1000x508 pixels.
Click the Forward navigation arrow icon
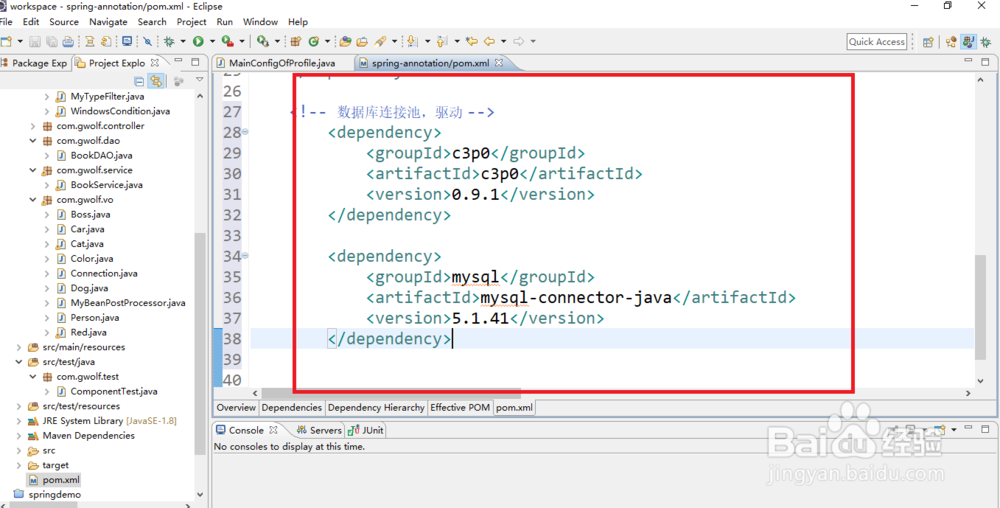coord(518,41)
